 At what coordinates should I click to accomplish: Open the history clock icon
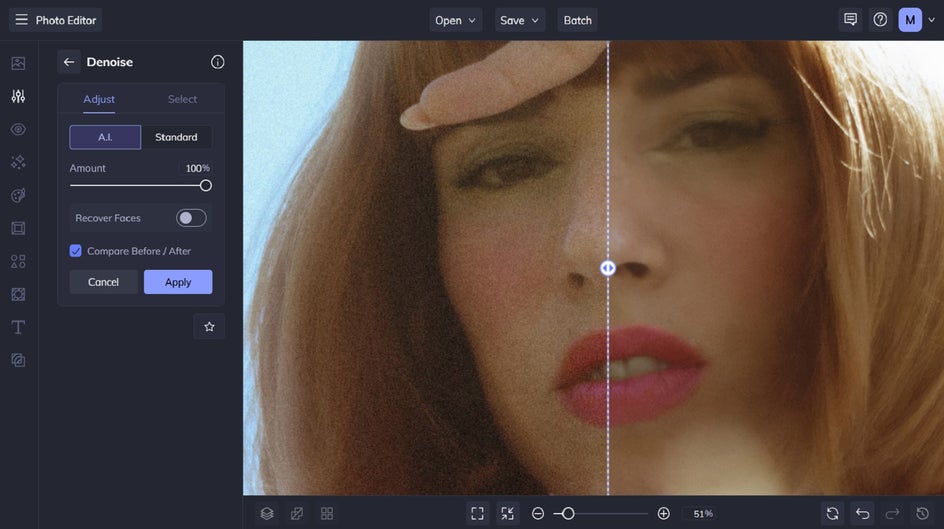922,513
